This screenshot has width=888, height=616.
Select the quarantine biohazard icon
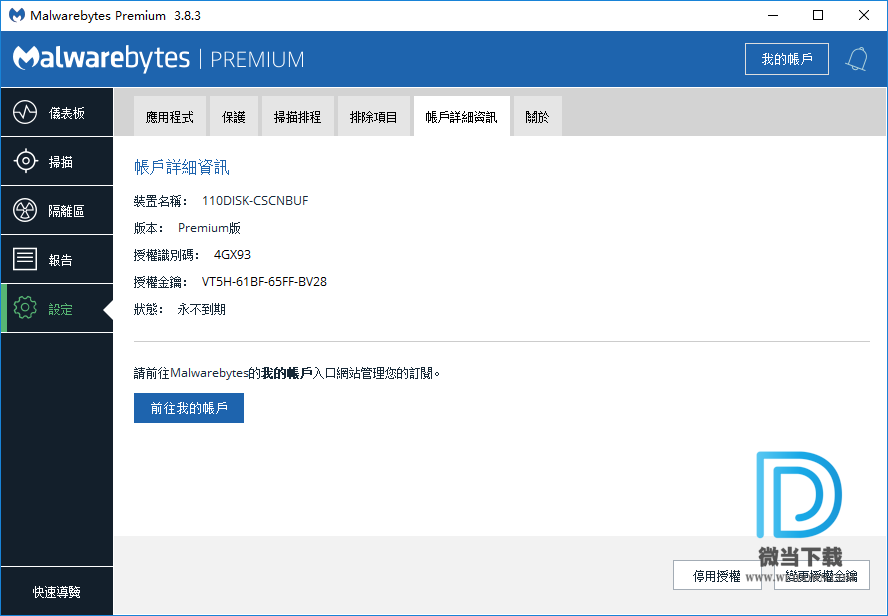(25, 211)
